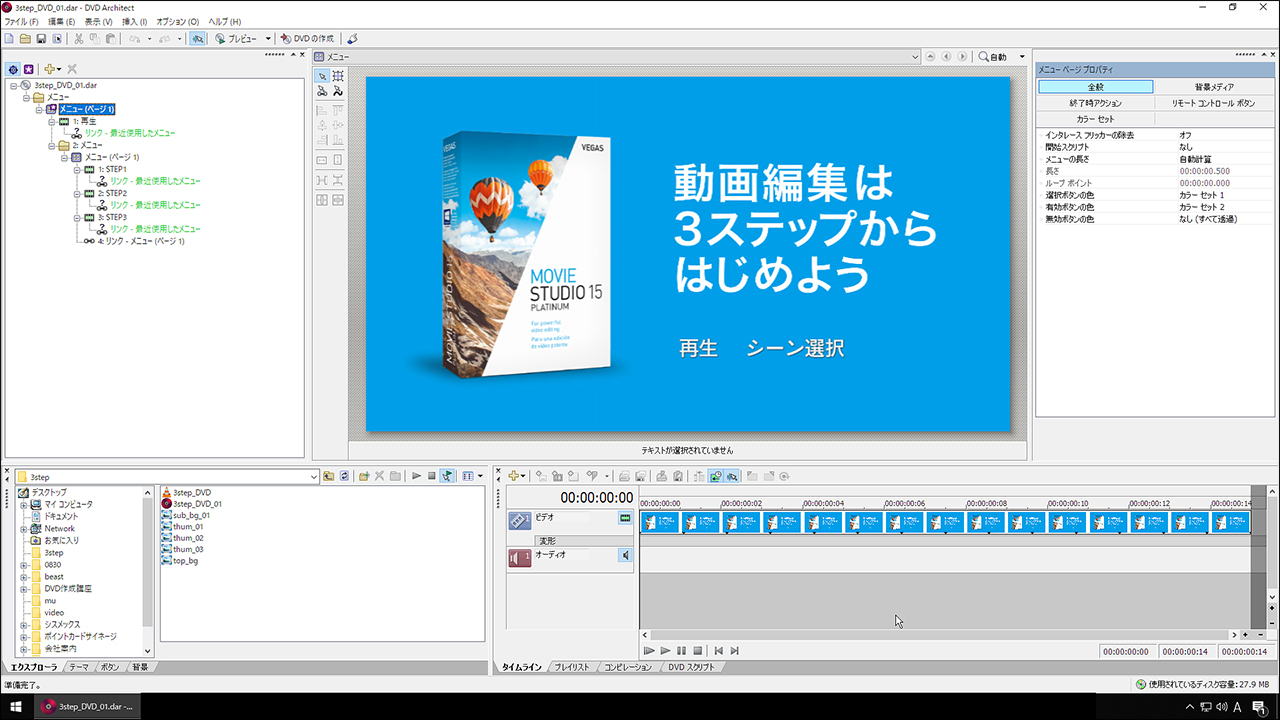Open the Preview dropdown arrow
This screenshot has width=1280, height=720.
268,38
